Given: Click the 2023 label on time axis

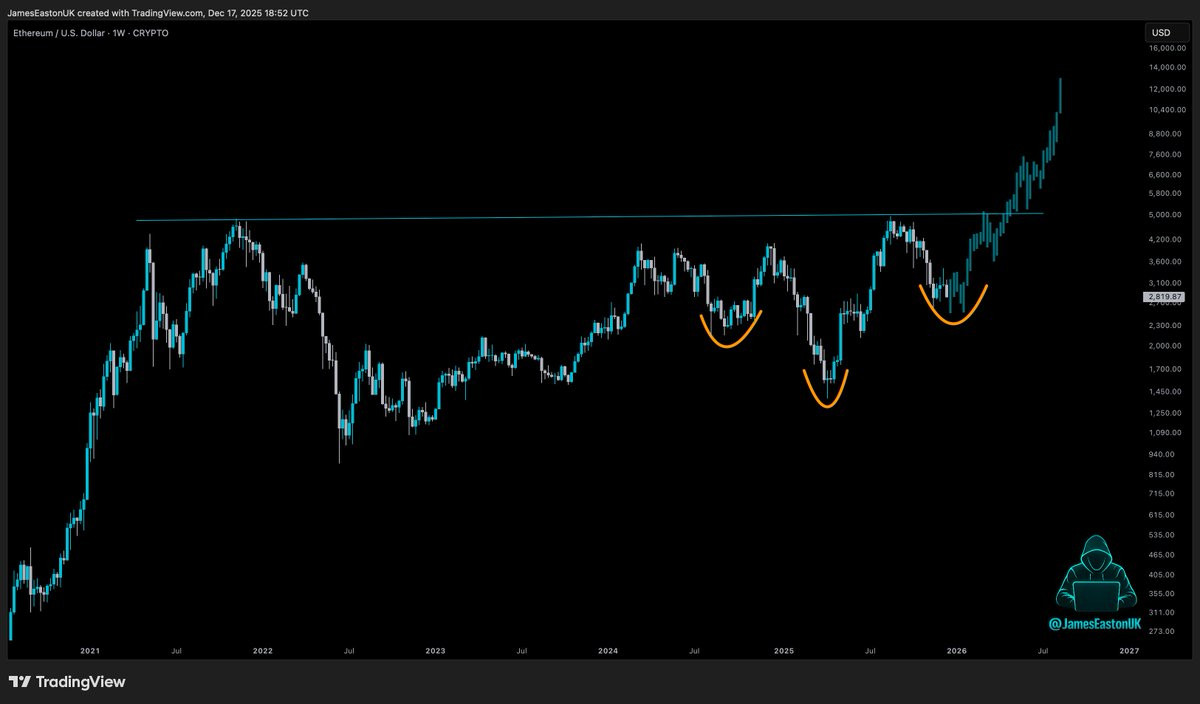Looking at the screenshot, I should click(x=436, y=651).
